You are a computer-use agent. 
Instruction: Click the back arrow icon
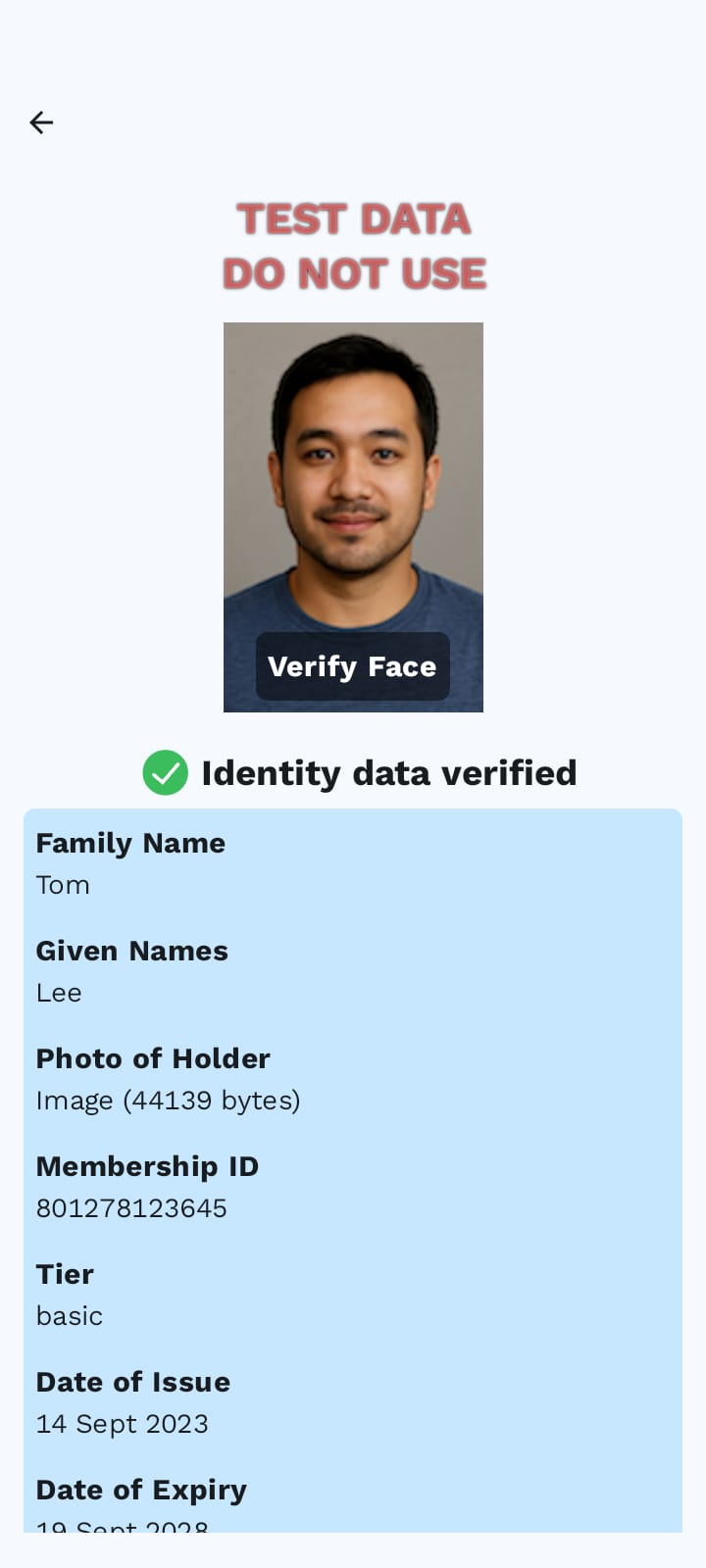41,122
